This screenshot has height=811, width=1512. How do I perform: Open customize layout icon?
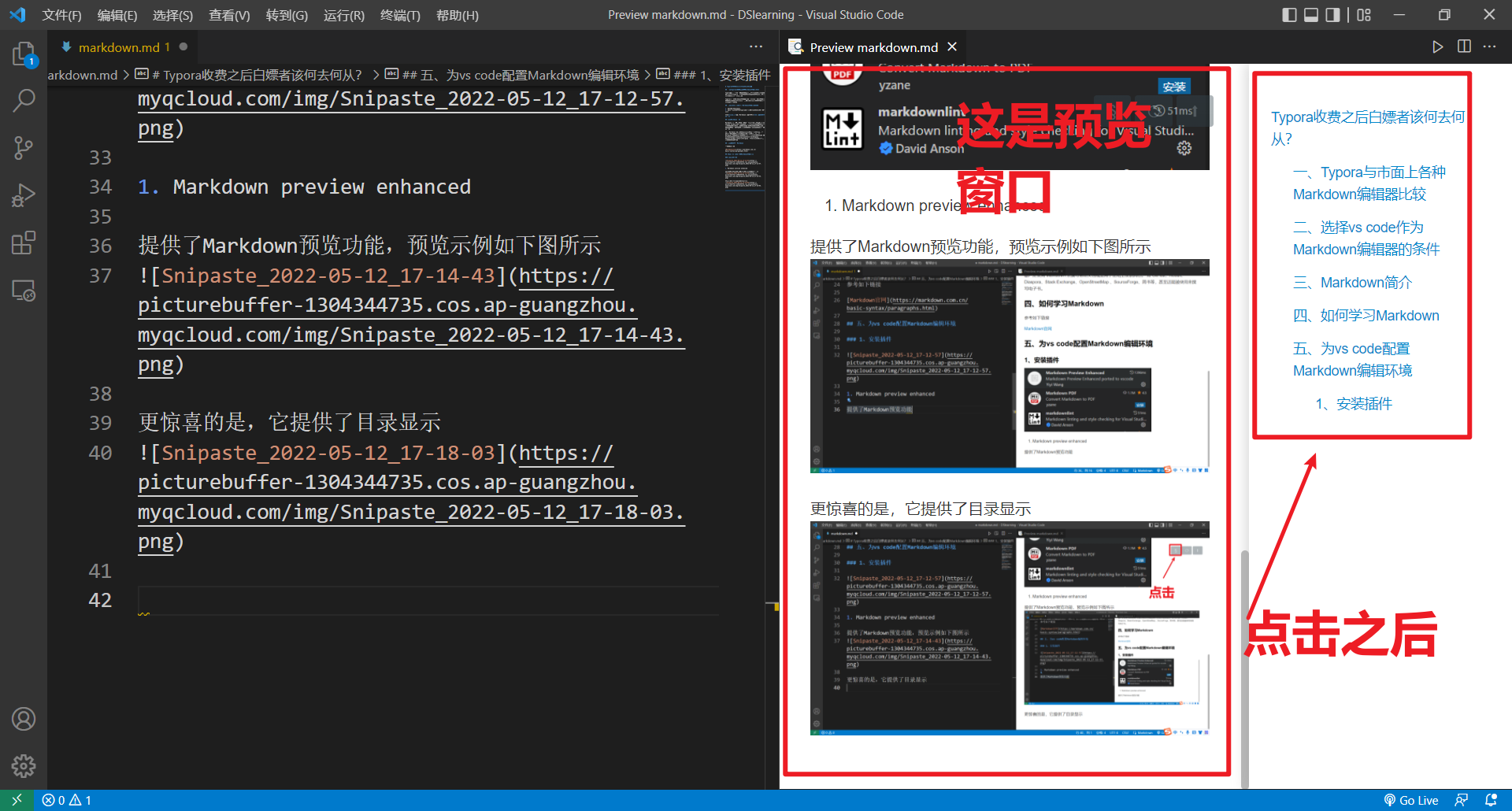(1364, 15)
